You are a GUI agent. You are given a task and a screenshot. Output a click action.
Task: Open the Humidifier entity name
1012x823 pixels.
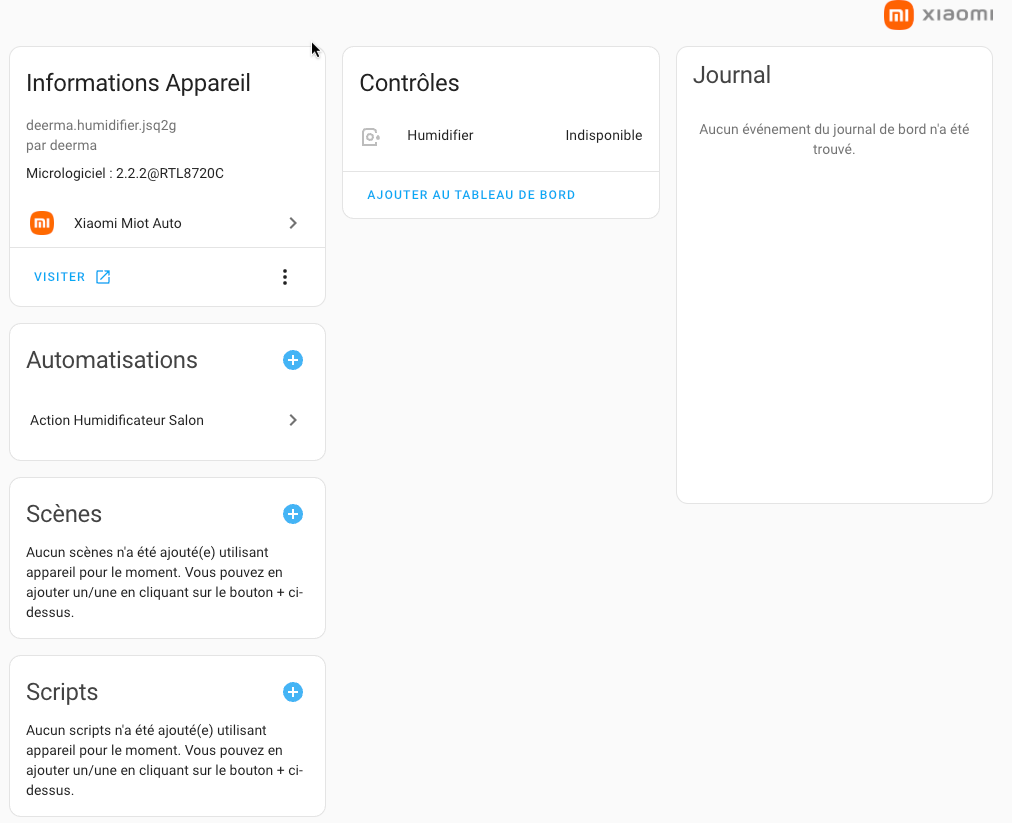(x=440, y=136)
